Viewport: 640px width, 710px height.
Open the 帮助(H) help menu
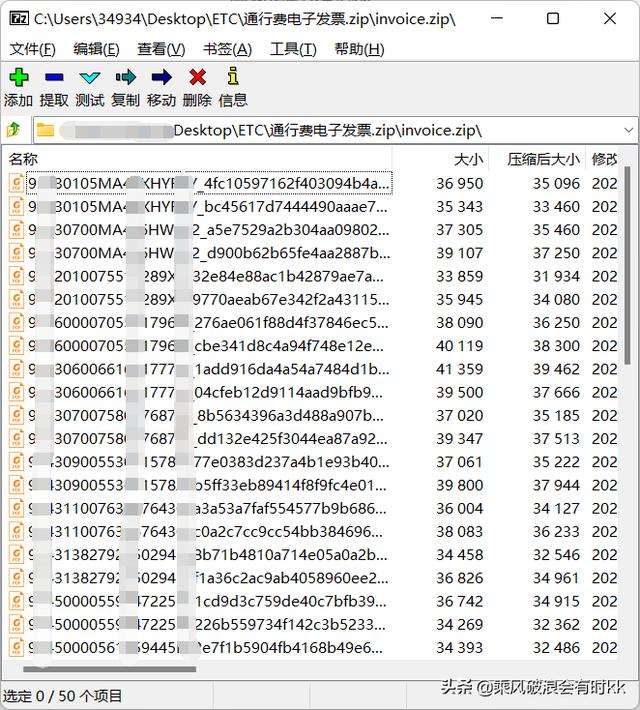(x=359, y=49)
